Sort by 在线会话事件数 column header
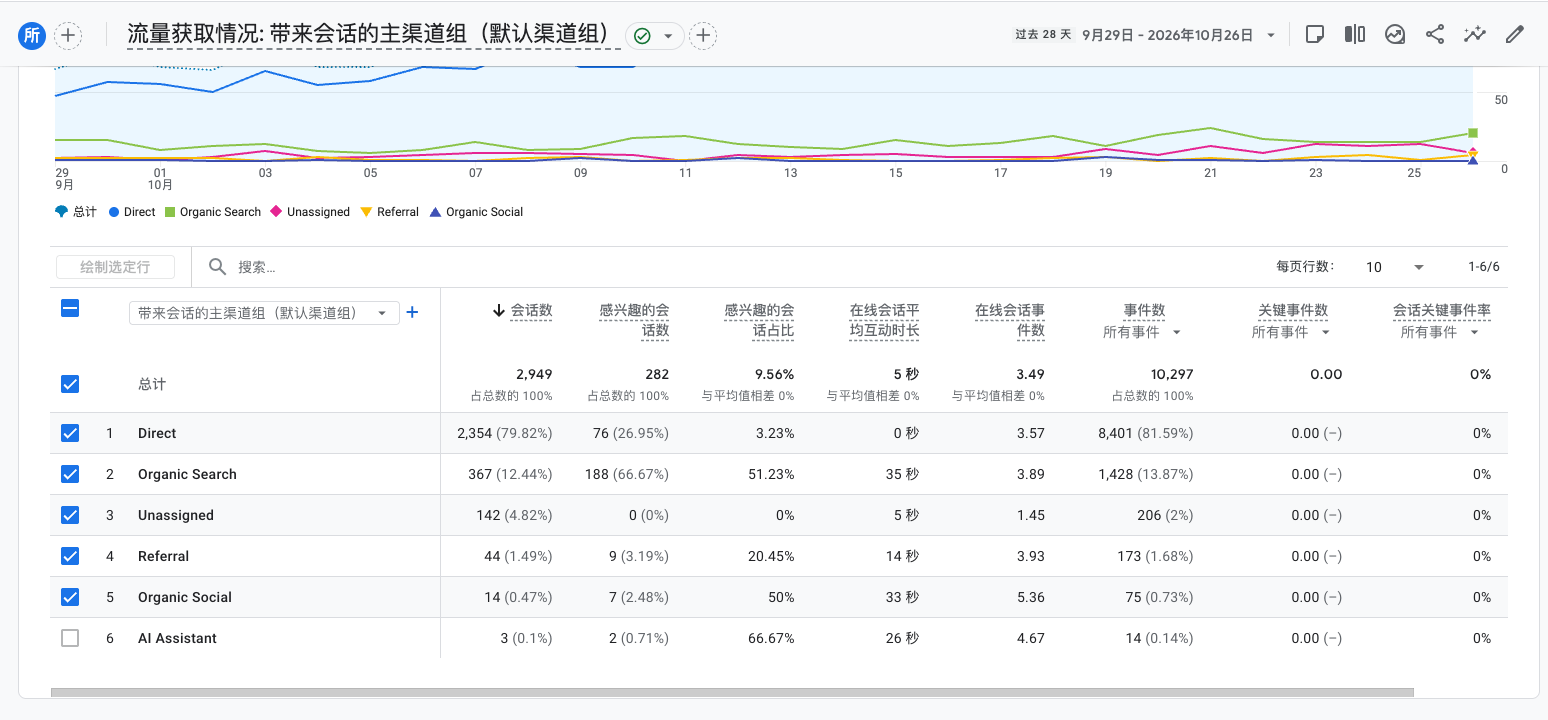This screenshot has width=1548, height=720. [1009, 320]
